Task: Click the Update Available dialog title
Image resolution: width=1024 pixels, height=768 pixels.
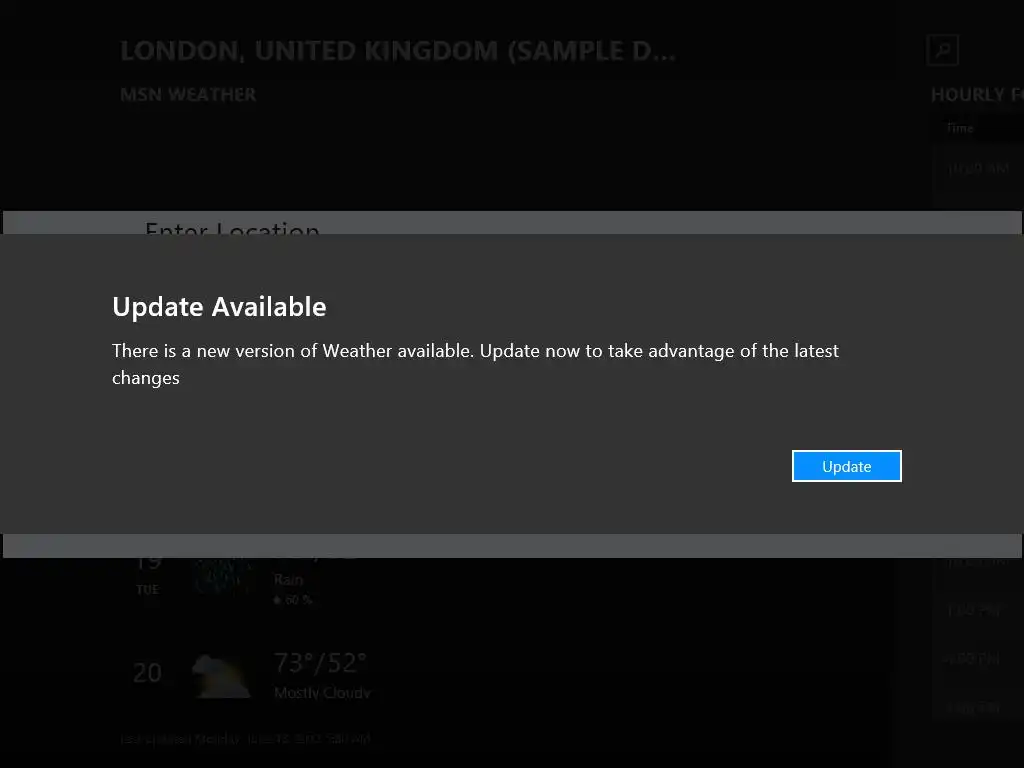Action: coord(219,307)
